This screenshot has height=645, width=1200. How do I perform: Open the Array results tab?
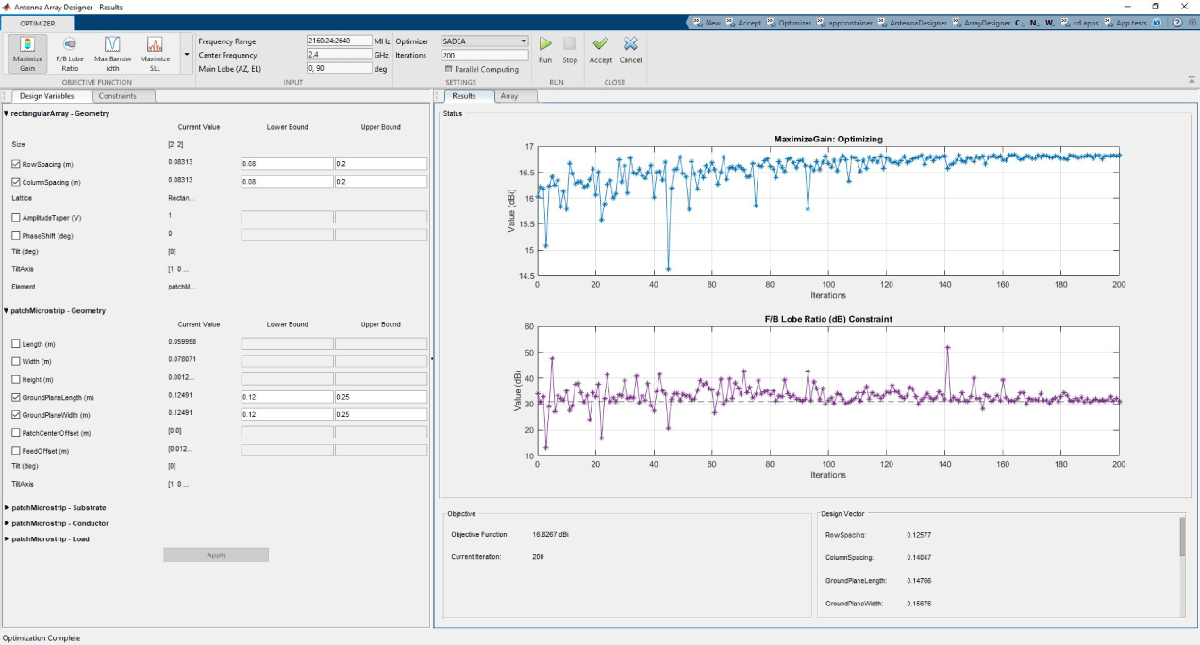(x=509, y=96)
